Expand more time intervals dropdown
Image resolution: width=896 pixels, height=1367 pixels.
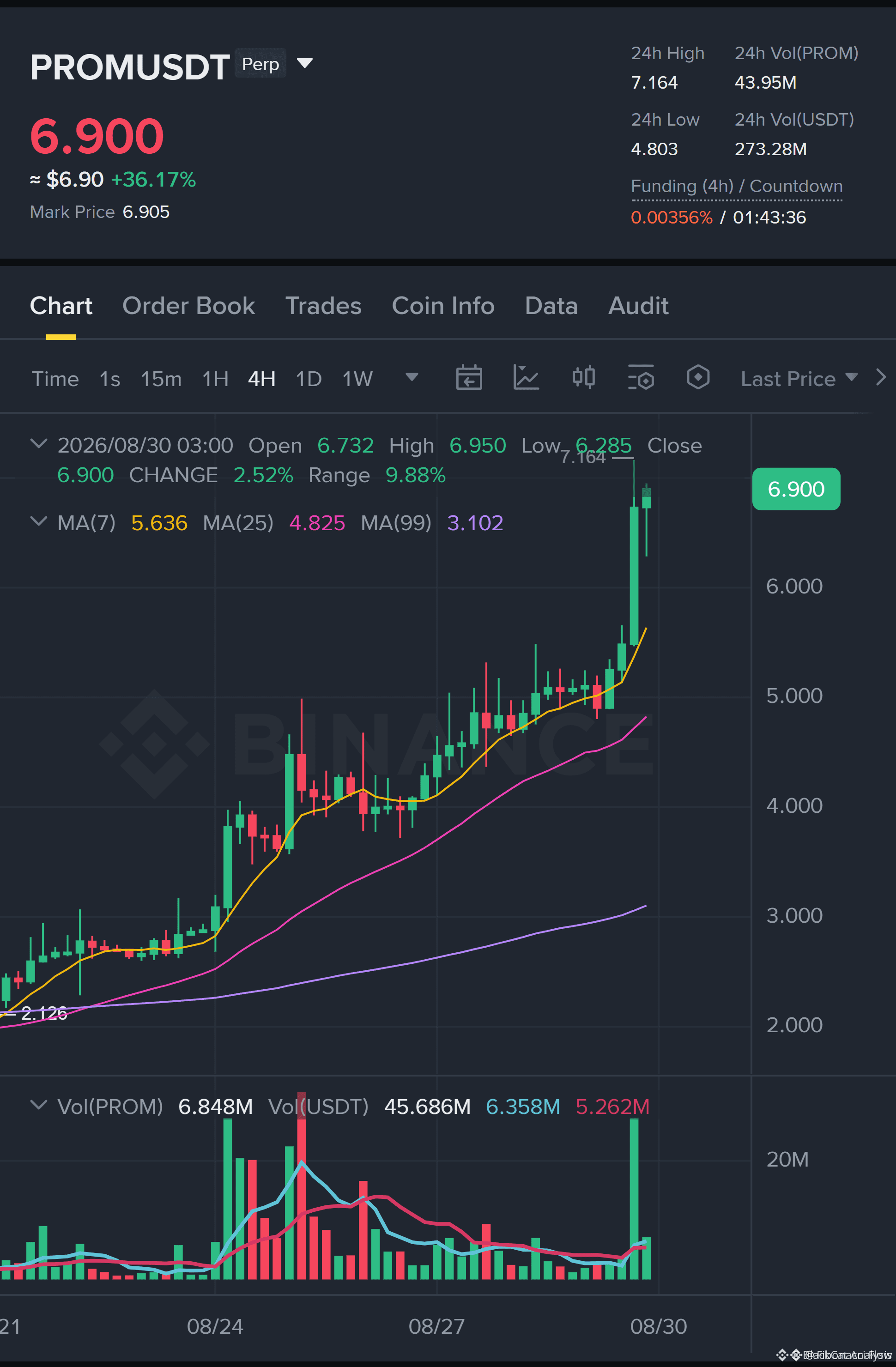(412, 377)
